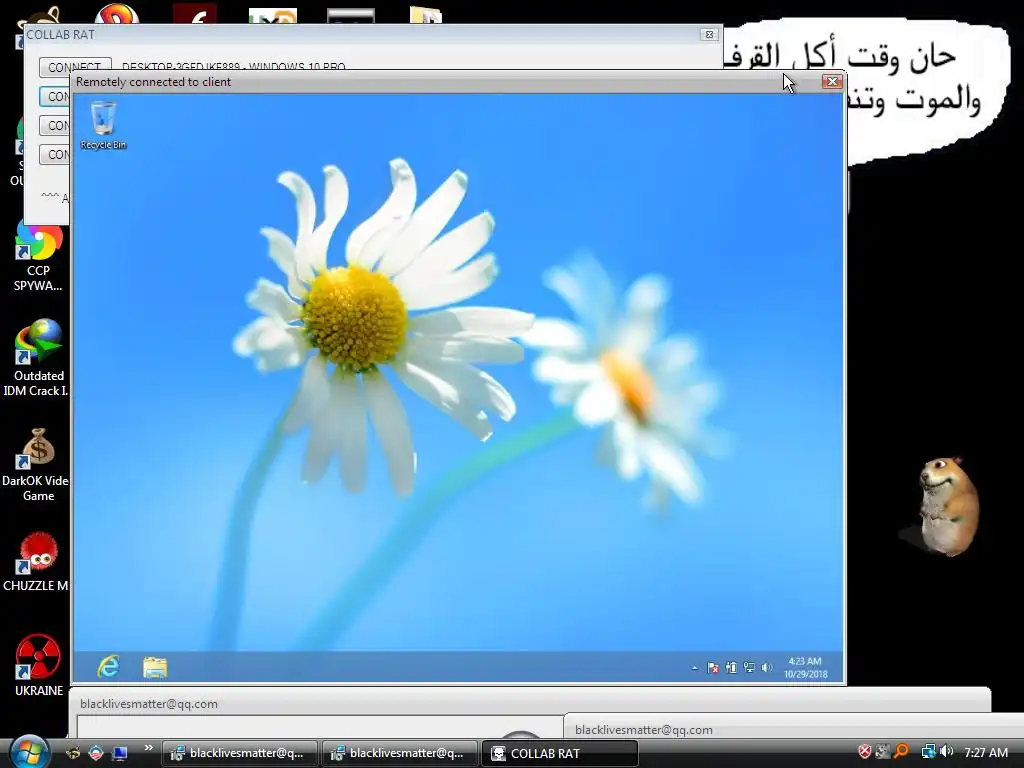Screen dimensions: 1024x768
Task: Show hidden tray icons on remote client
Action: (694, 668)
